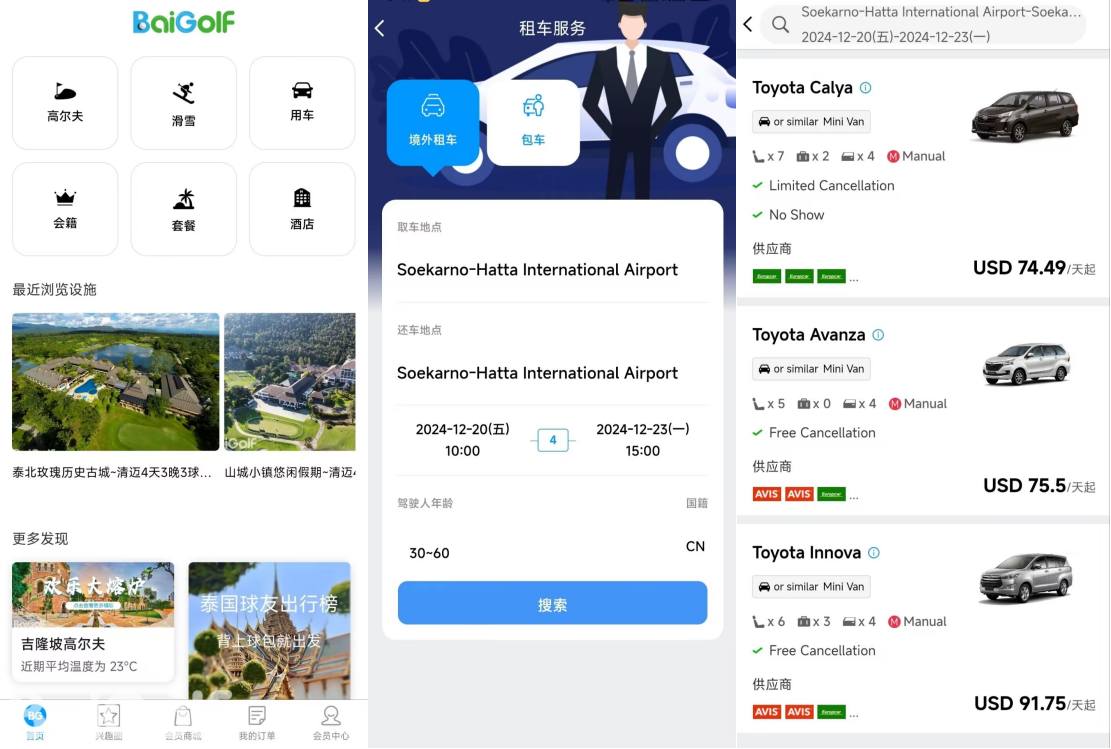The image size is (1111, 749).
Task: Go back from the 租车服务 page
Action: [380, 28]
